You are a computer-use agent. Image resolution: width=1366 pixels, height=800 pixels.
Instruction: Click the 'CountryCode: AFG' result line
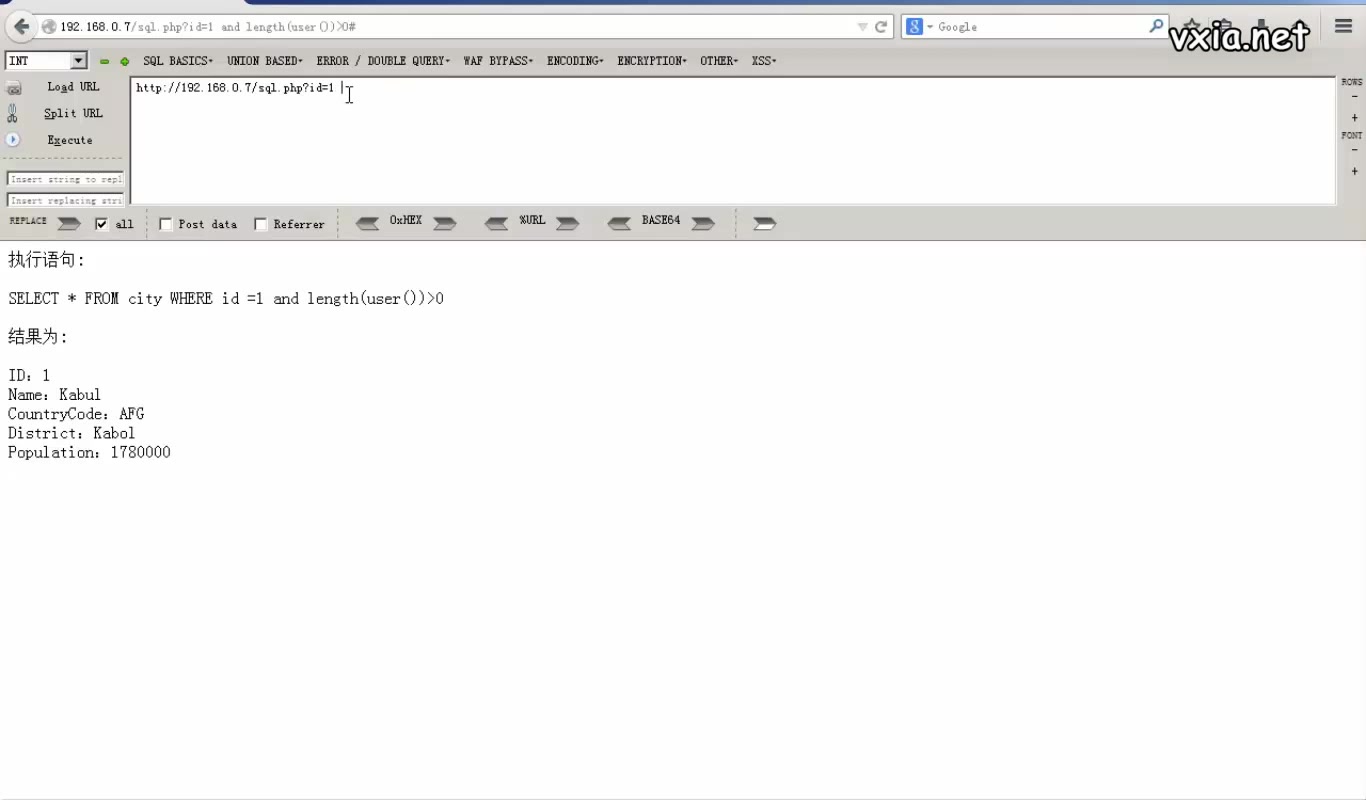[x=76, y=414]
